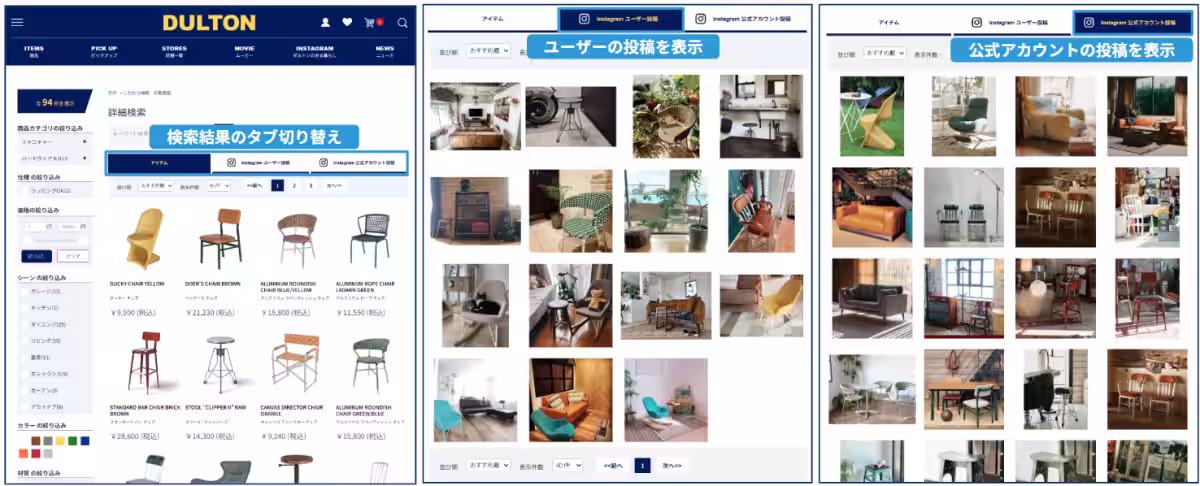Check the キッチン scene filter checkbox
The width and height of the screenshot is (1200, 486).
[x=24, y=307]
